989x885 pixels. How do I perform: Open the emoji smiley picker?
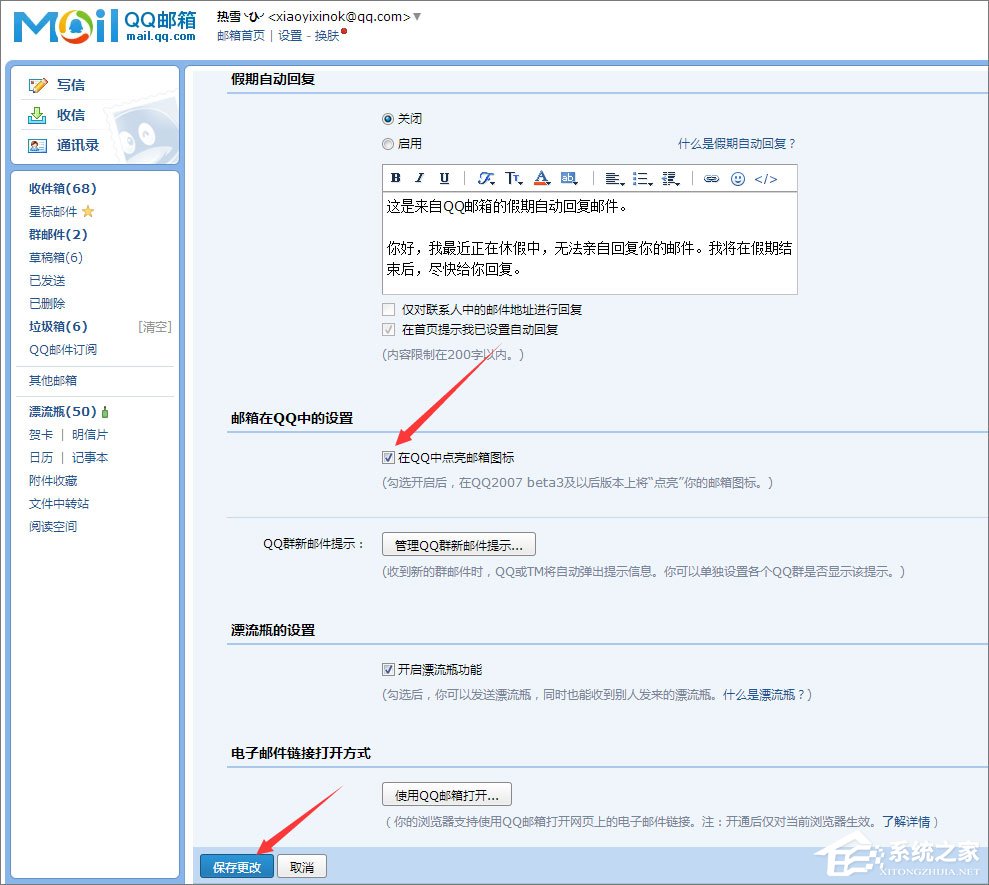coord(736,178)
